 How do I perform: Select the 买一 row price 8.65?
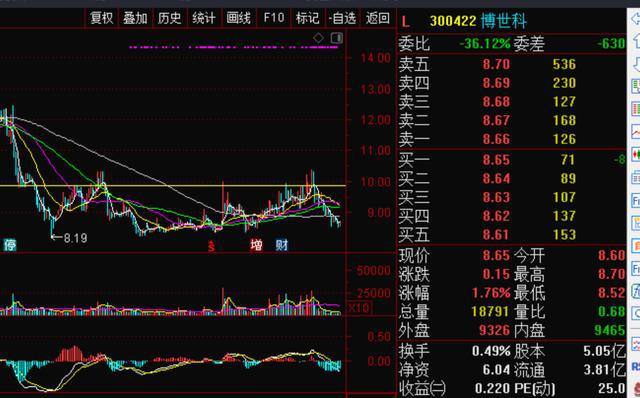[x=496, y=160]
